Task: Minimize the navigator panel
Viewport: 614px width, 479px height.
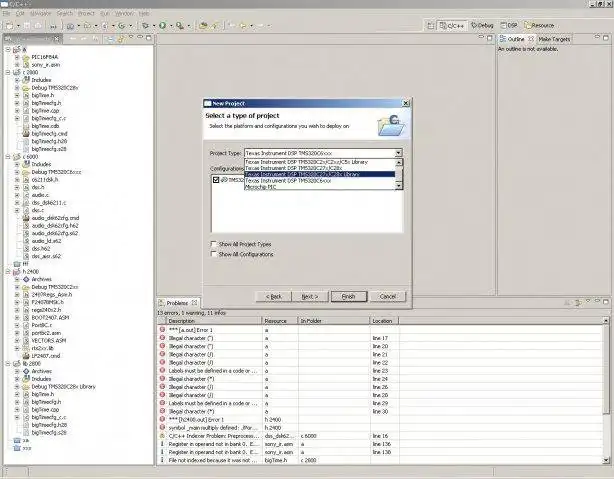Action: [140, 38]
